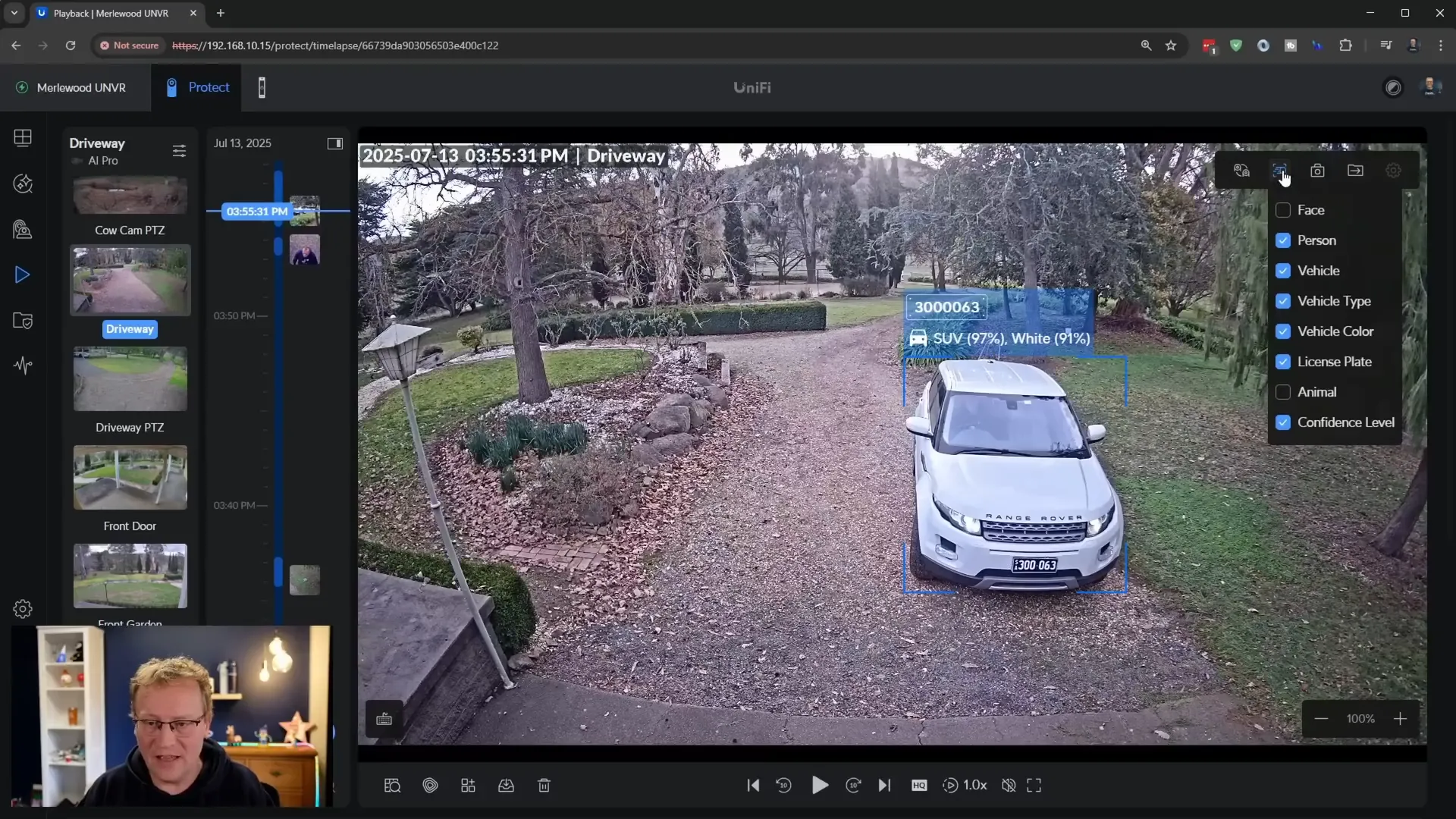This screenshot has width=1456, height=819.
Task: Skip to the previous event
Action: click(753, 786)
